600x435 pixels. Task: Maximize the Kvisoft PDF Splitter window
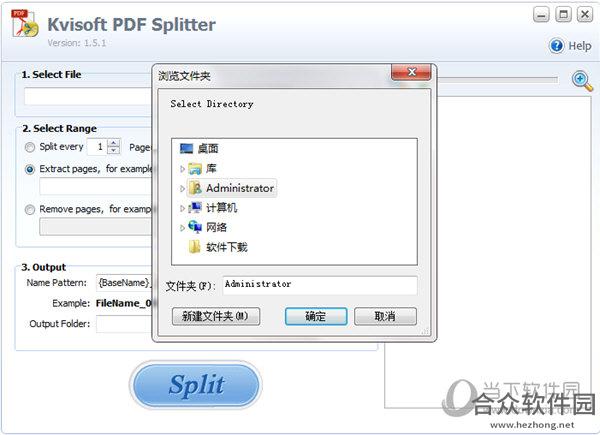(x=563, y=15)
